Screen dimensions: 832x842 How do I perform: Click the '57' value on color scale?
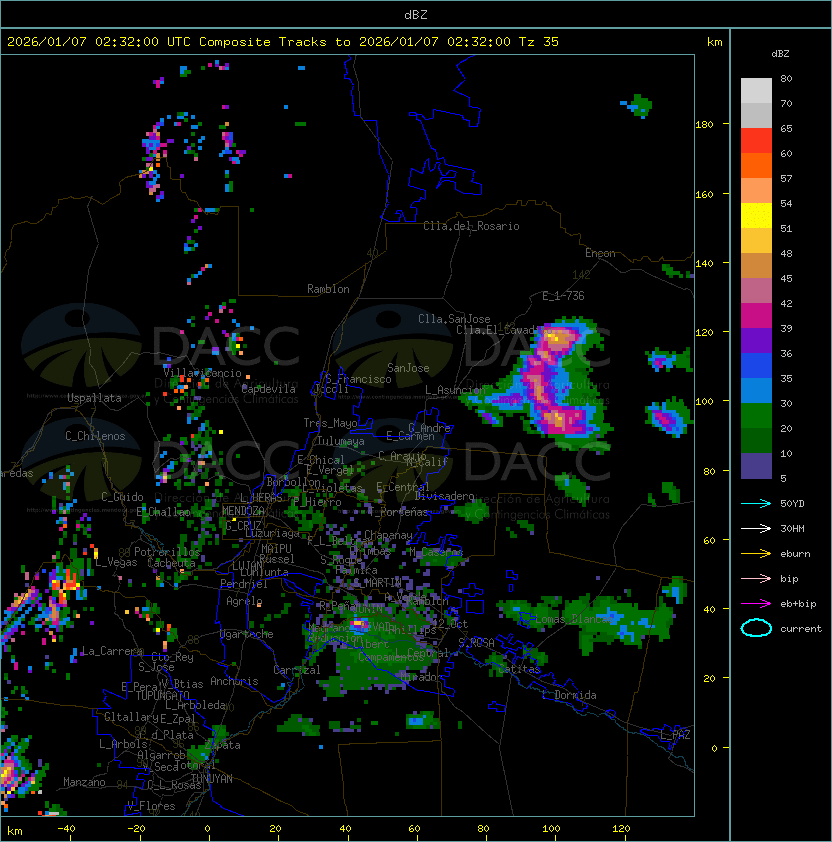coord(786,178)
